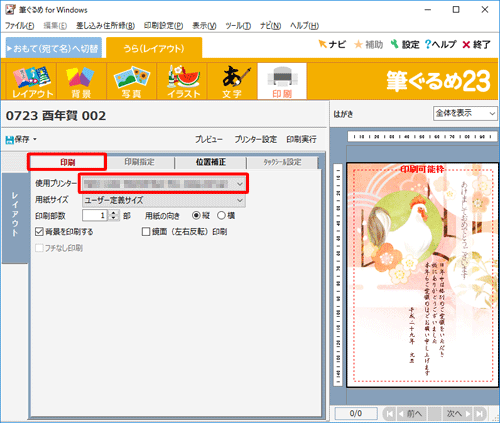The width and height of the screenshot is (500, 423).
Task: Open the ツール(T) menu
Action: point(238,26)
